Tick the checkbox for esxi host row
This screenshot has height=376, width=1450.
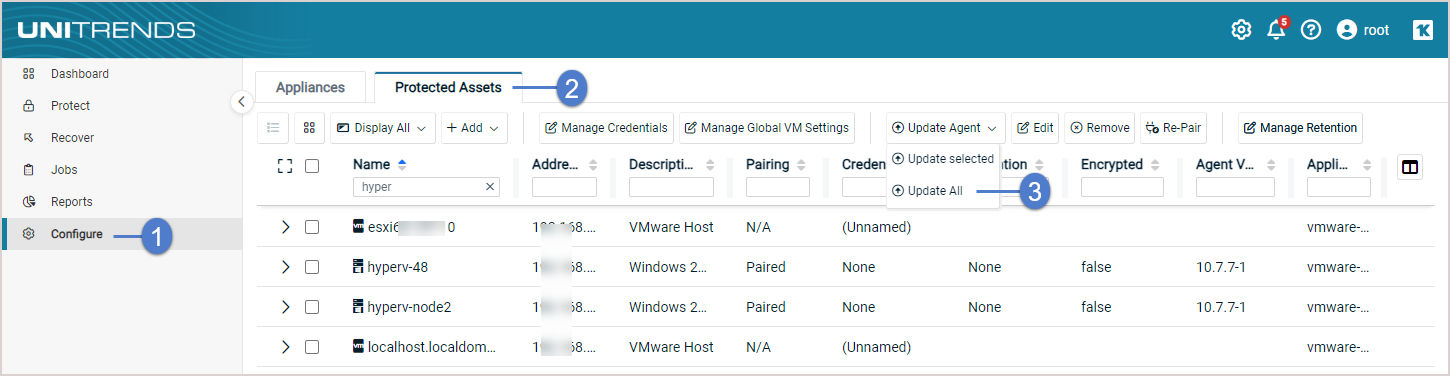coord(312,227)
